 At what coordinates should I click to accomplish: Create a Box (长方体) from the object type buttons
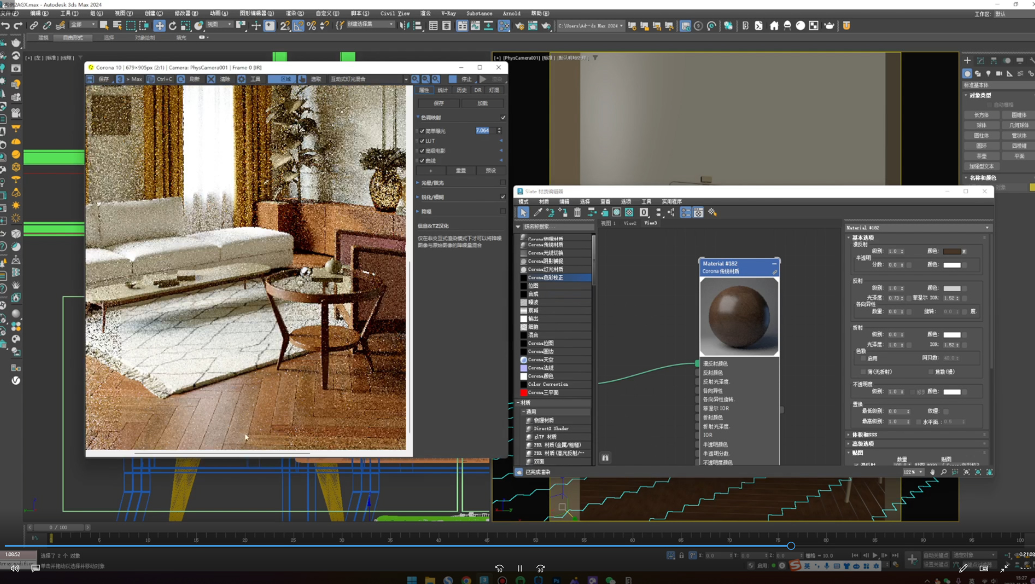click(x=982, y=115)
